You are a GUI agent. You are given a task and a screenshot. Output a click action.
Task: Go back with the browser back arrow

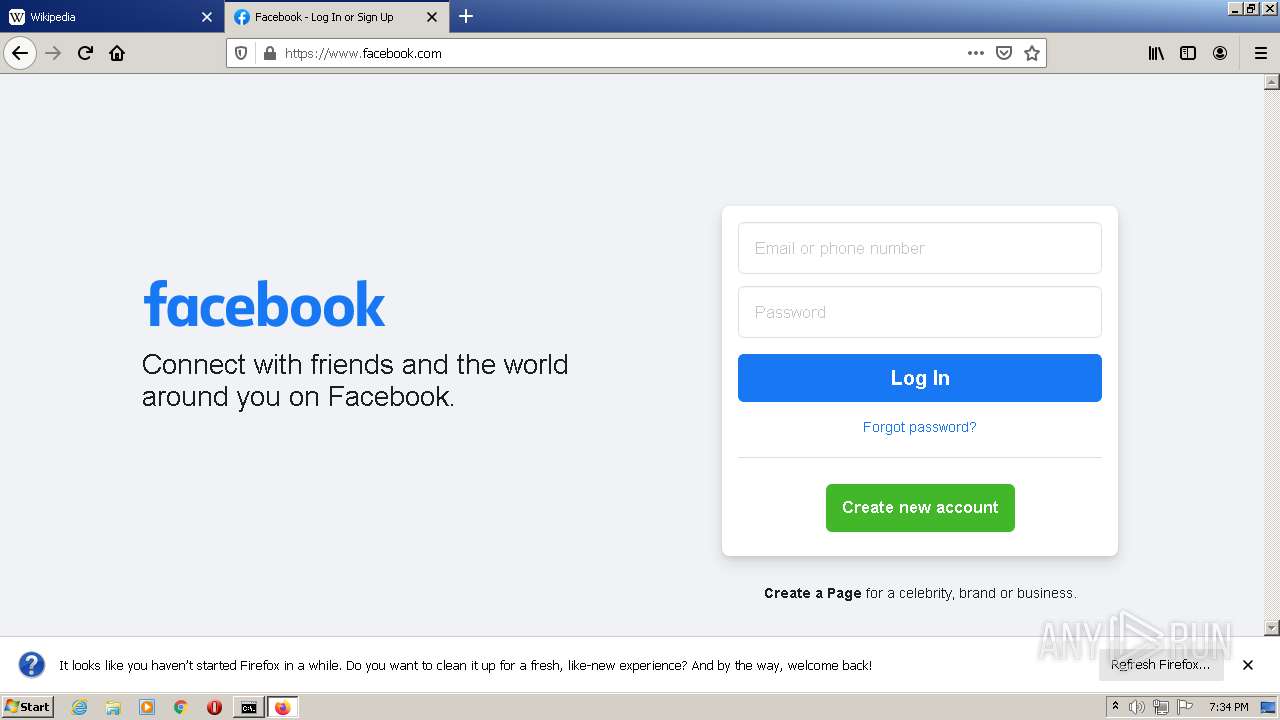coord(20,53)
